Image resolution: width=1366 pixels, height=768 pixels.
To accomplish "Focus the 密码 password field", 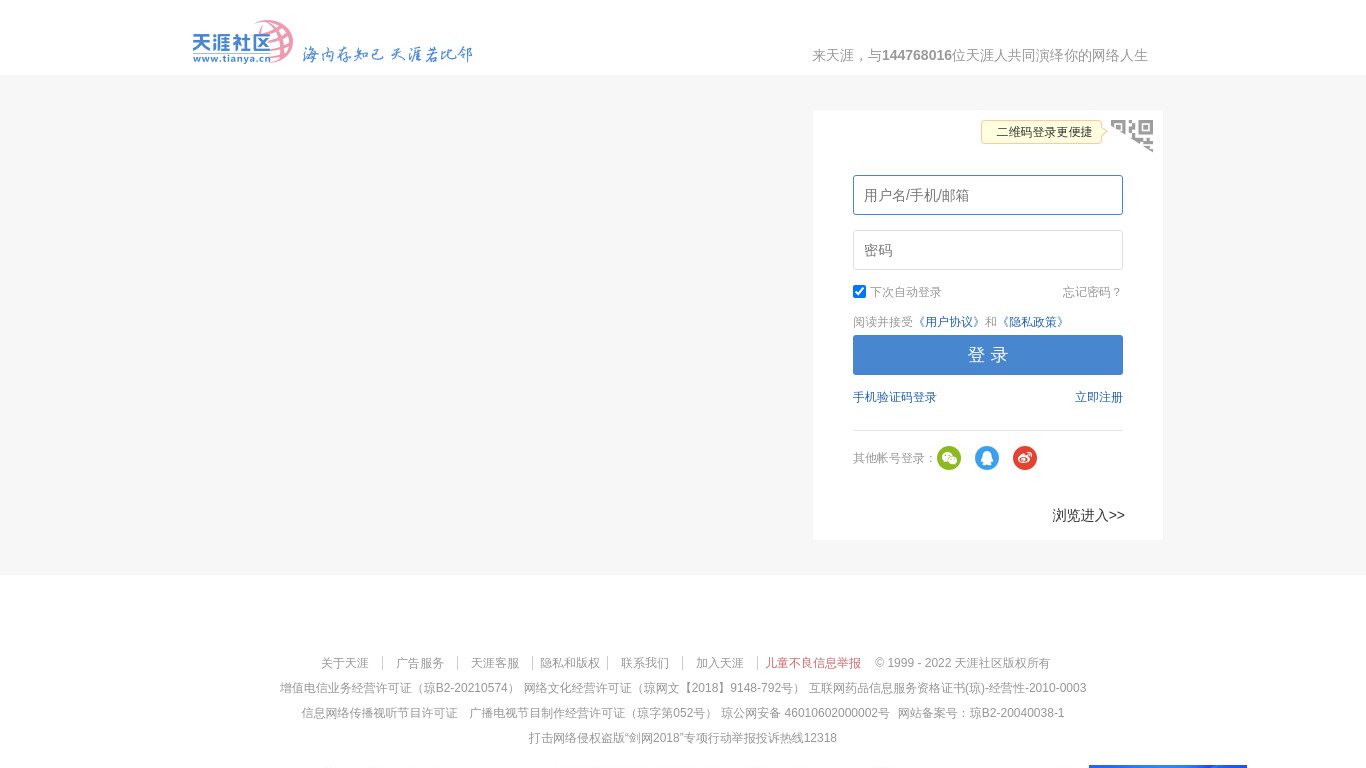I will (988, 250).
